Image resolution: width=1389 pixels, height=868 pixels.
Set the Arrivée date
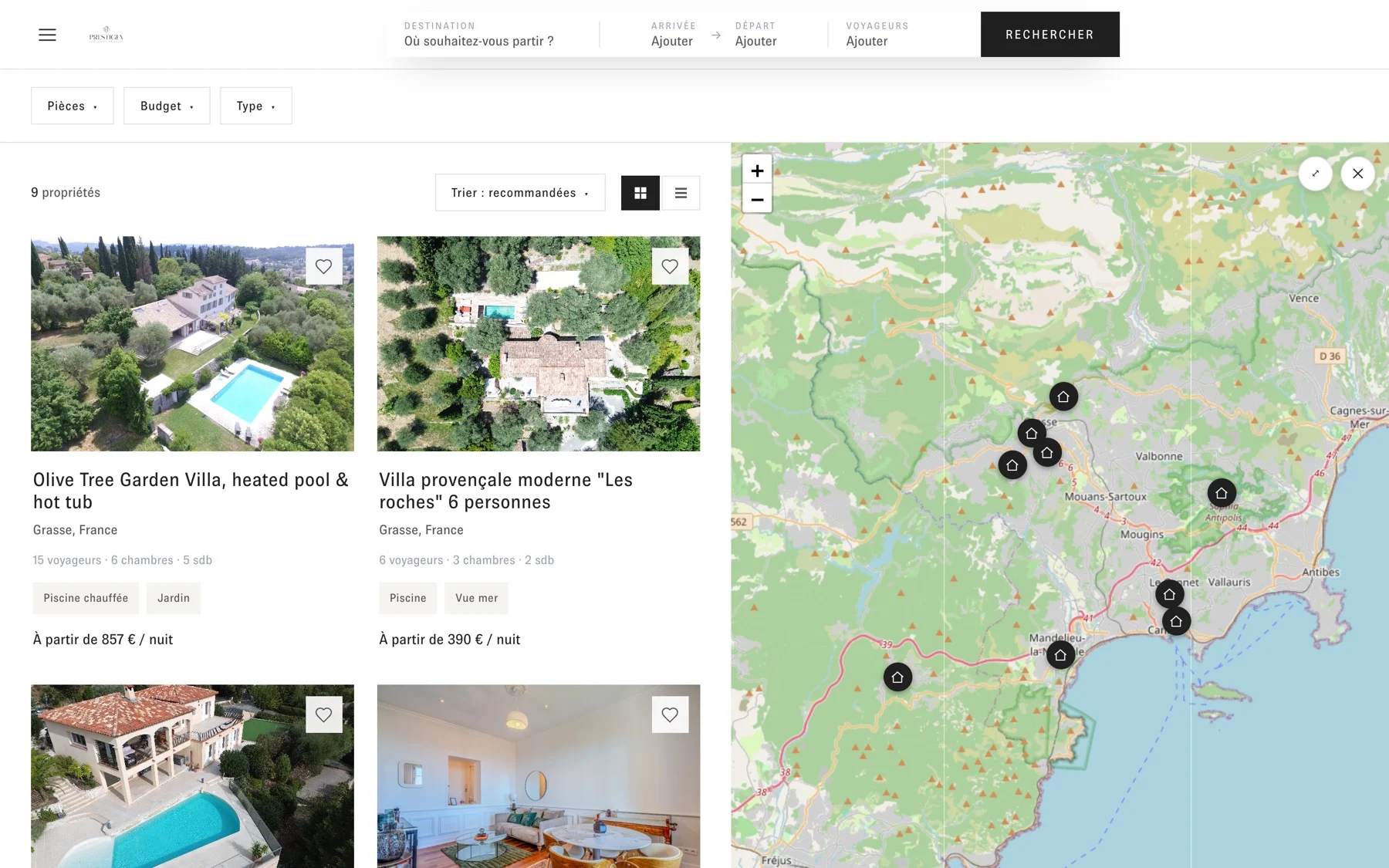click(x=673, y=34)
